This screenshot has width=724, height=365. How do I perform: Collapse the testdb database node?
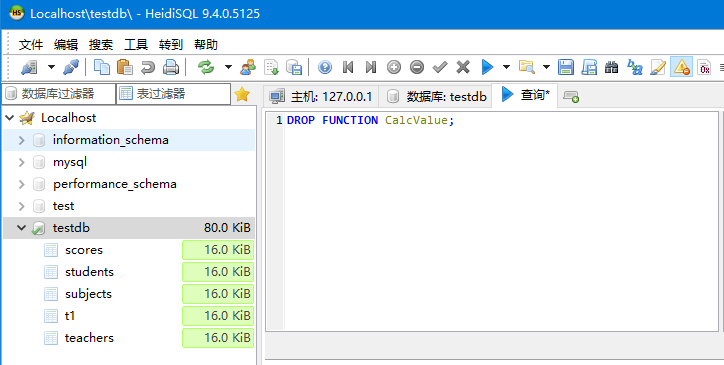tap(21, 228)
